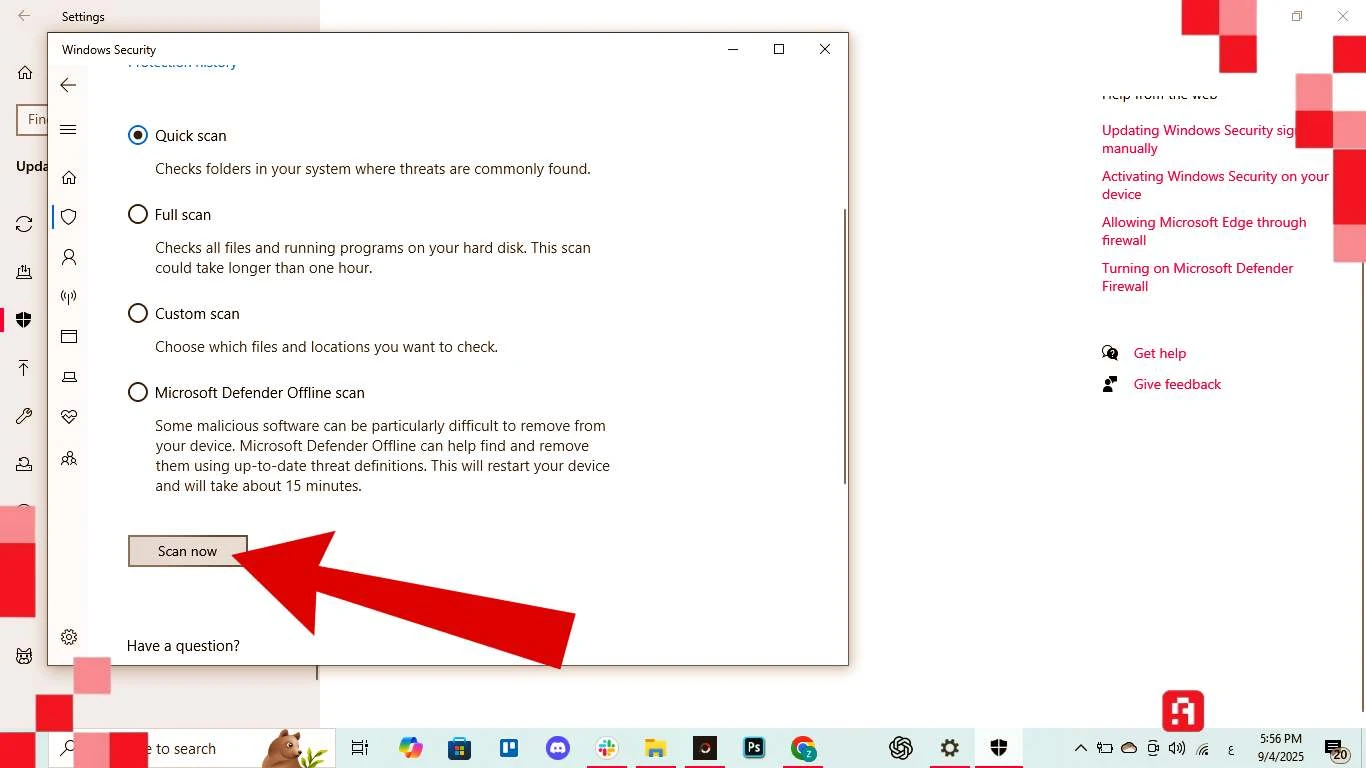Switch to Settings gear on taskbar
This screenshot has height=768, width=1366.
(x=950, y=748)
